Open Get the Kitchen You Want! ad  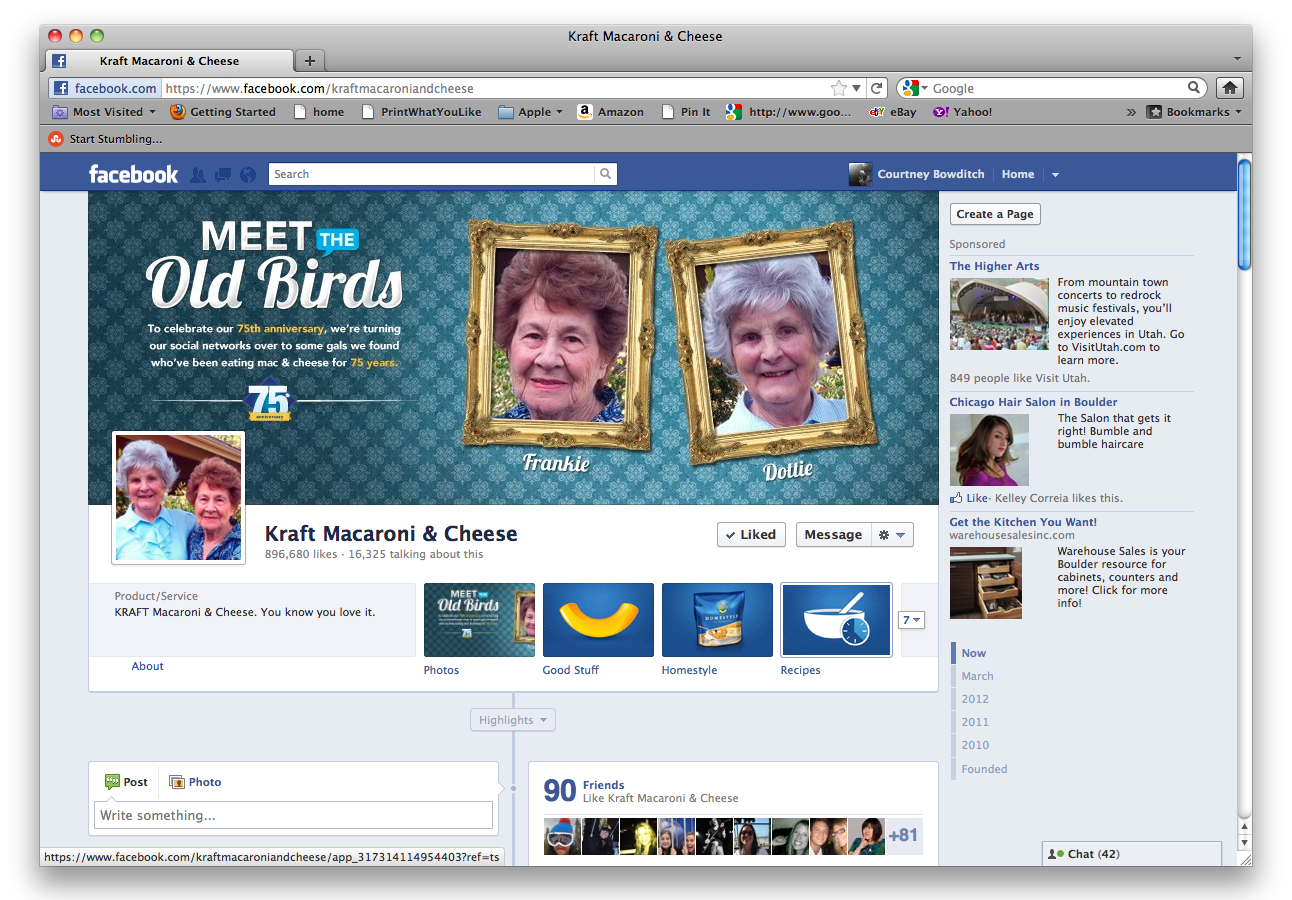pyautogui.click(x=1023, y=522)
